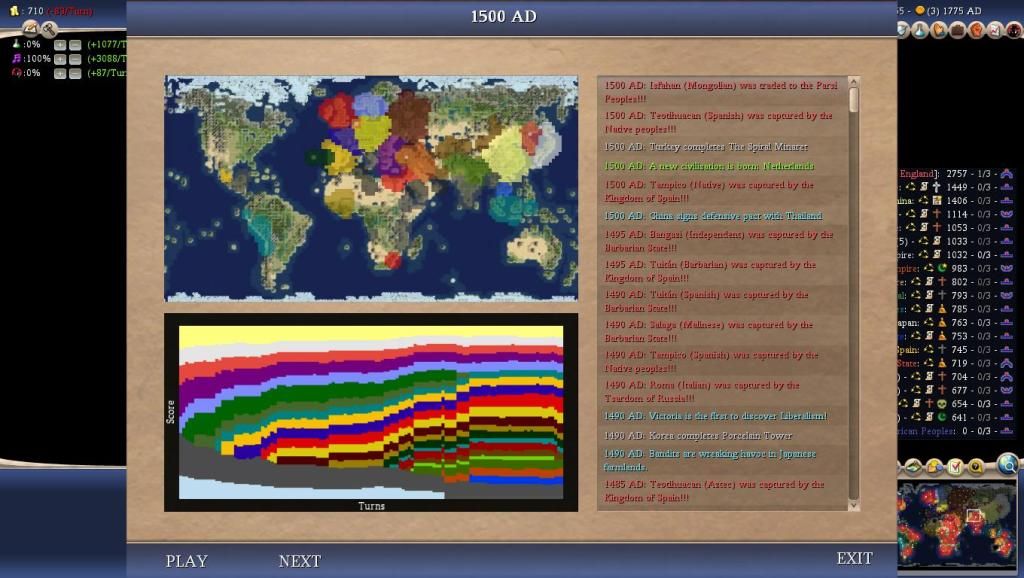
Task: Open the Military Advisor dark red icon
Action: point(1014,30)
